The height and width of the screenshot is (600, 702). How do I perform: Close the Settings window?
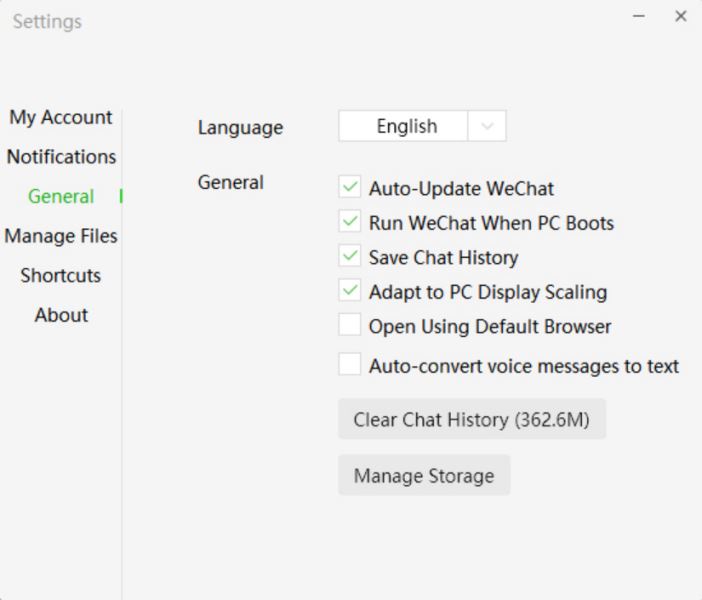[681, 17]
